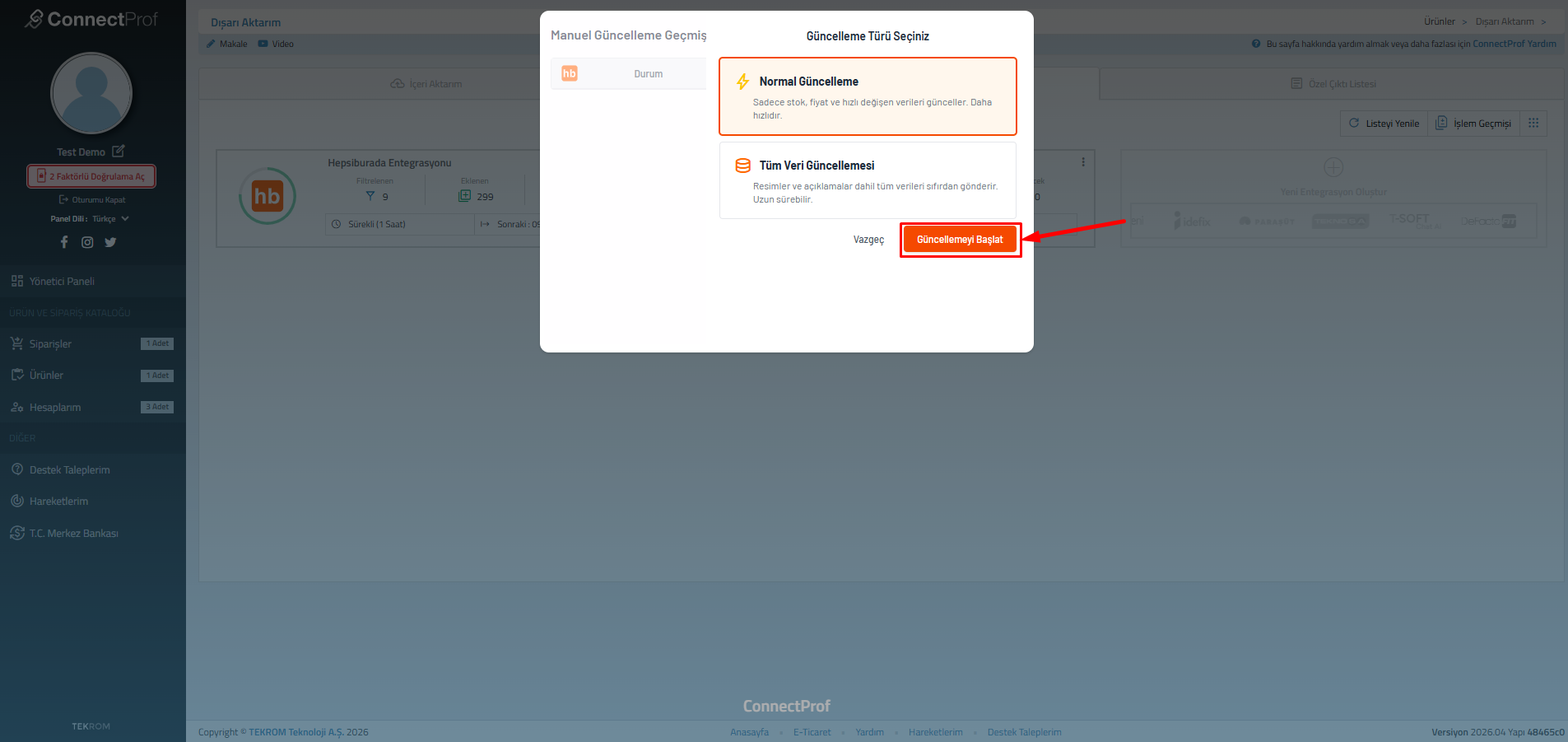This screenshot has height=742, width=1568.
Task: Click the Video help link
Action: click(x=276, y=44)
